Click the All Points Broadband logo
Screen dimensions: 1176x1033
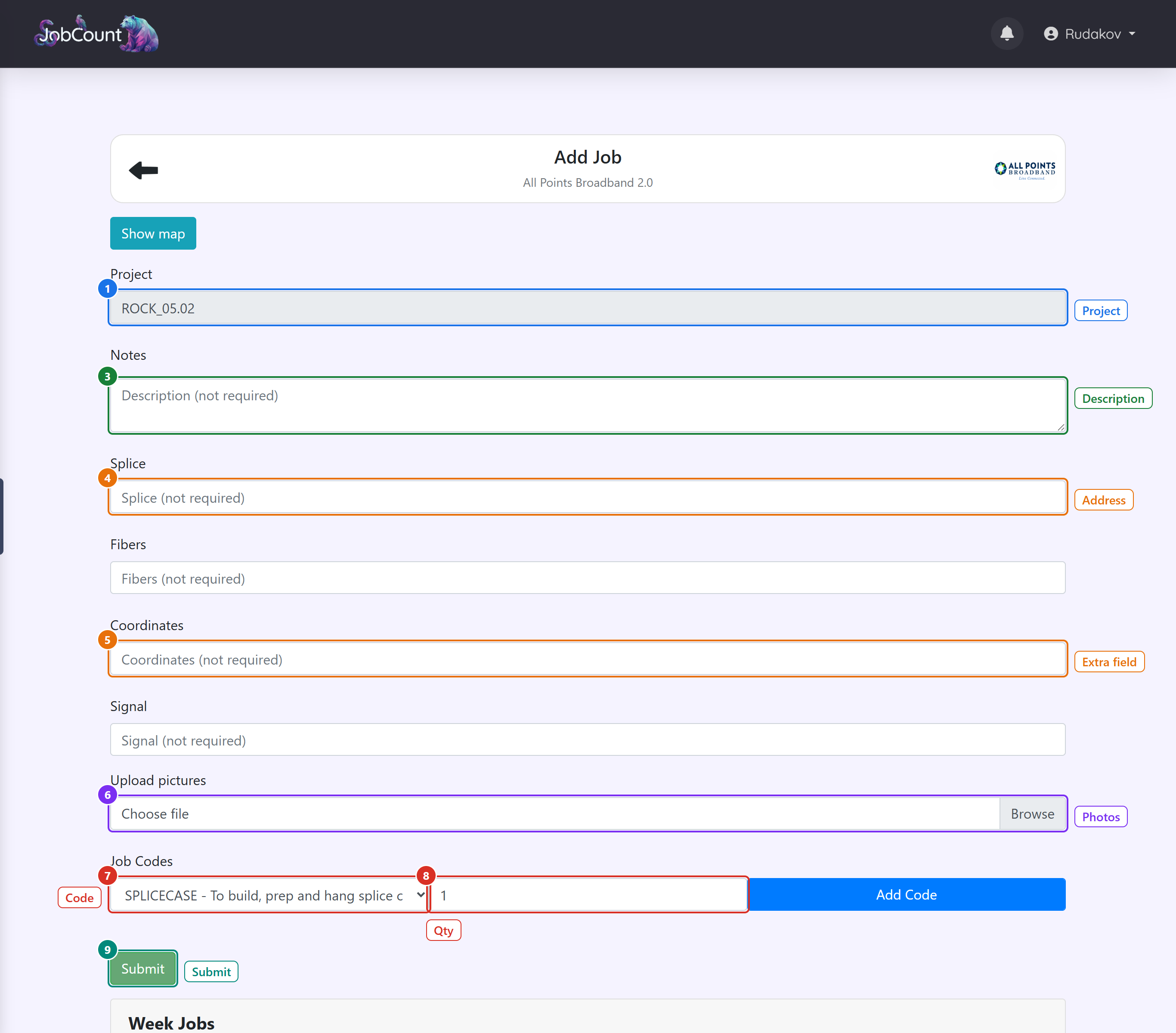[1024, 170]
